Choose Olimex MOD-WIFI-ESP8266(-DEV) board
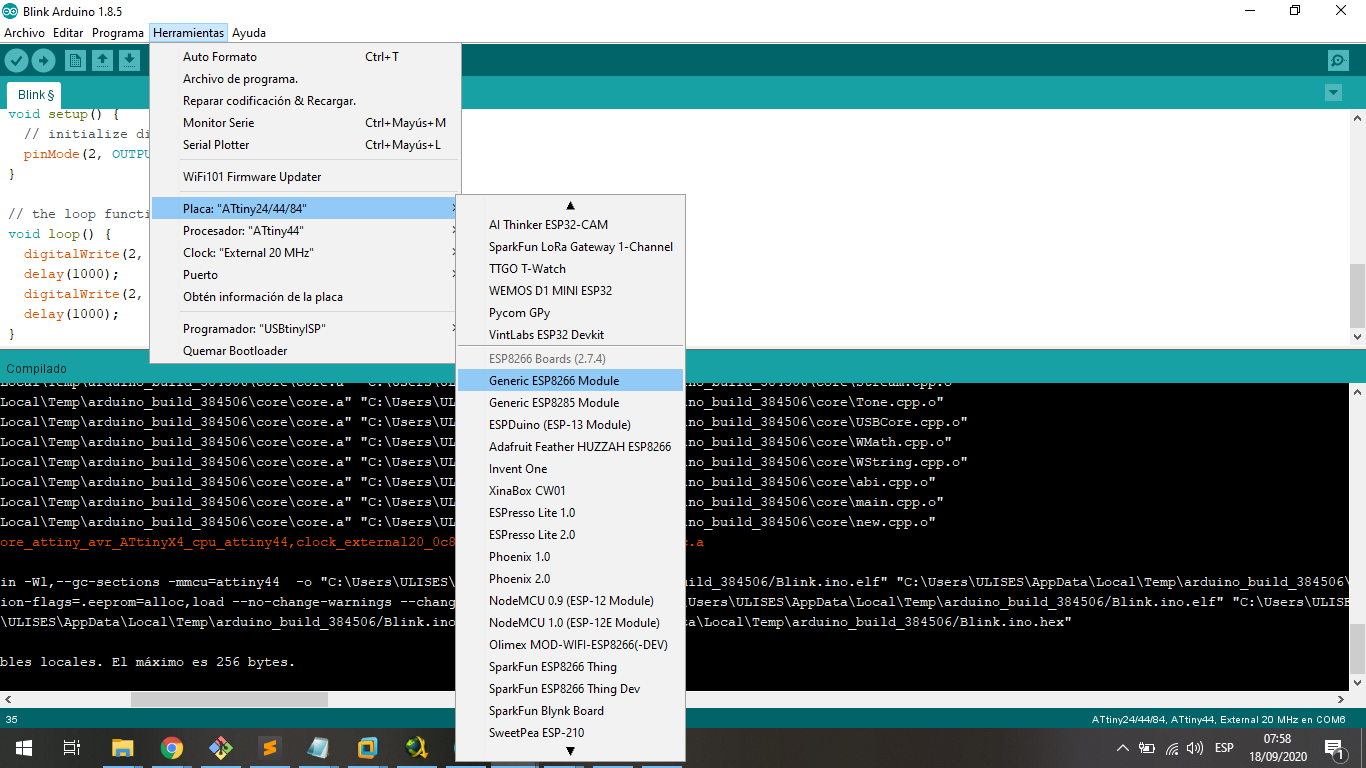 pyautogui.click(x=571, y=645)
